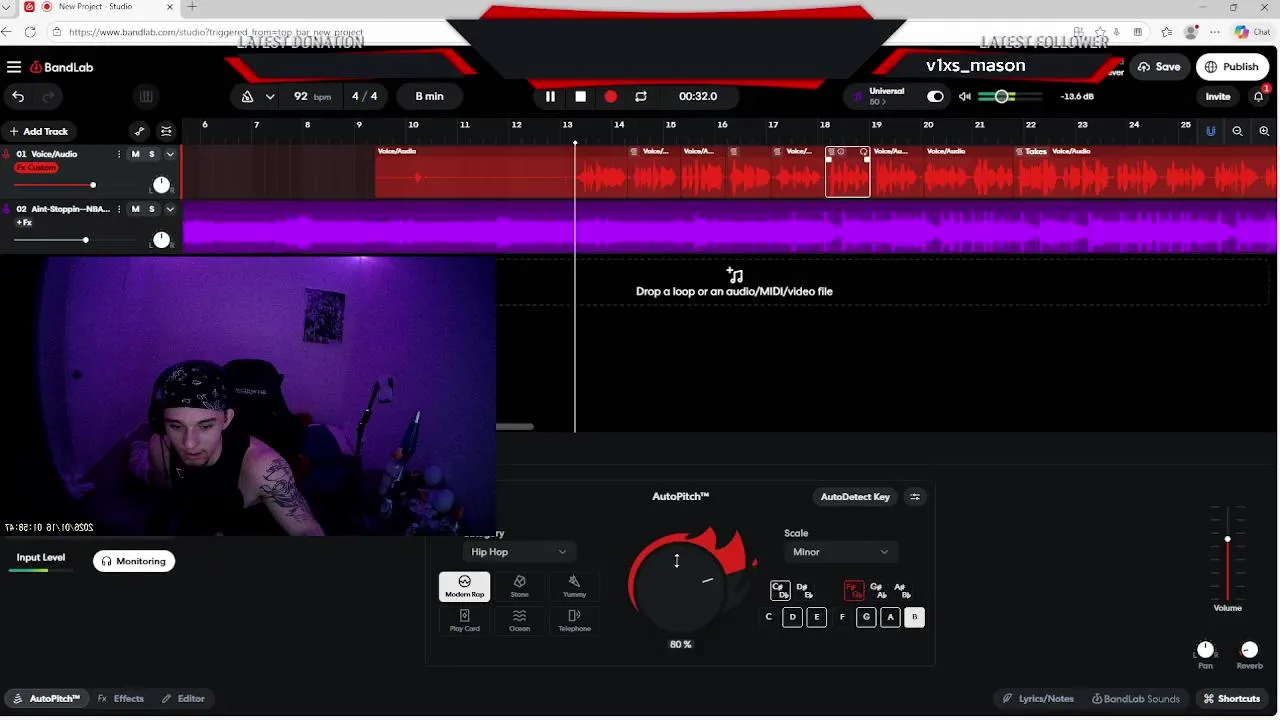This screenshot has width=1280, height=720.
Task: Open the virtual MIDI keyboard
Action: [x=146, y=96]
